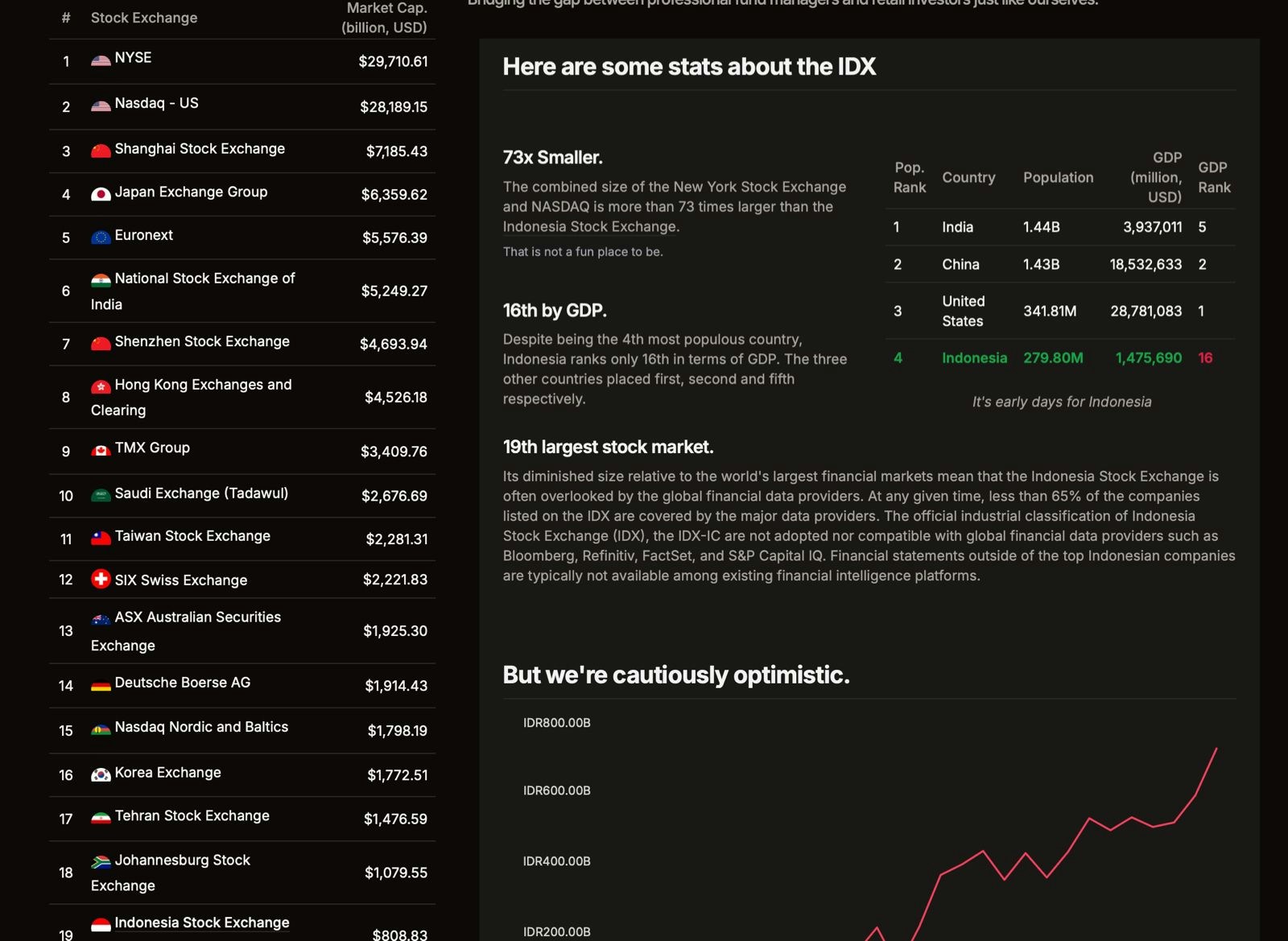1288x941 pixels.
Task: Click $5,249.27 National Stock Exchange value
Action: (x=394, y=291)
